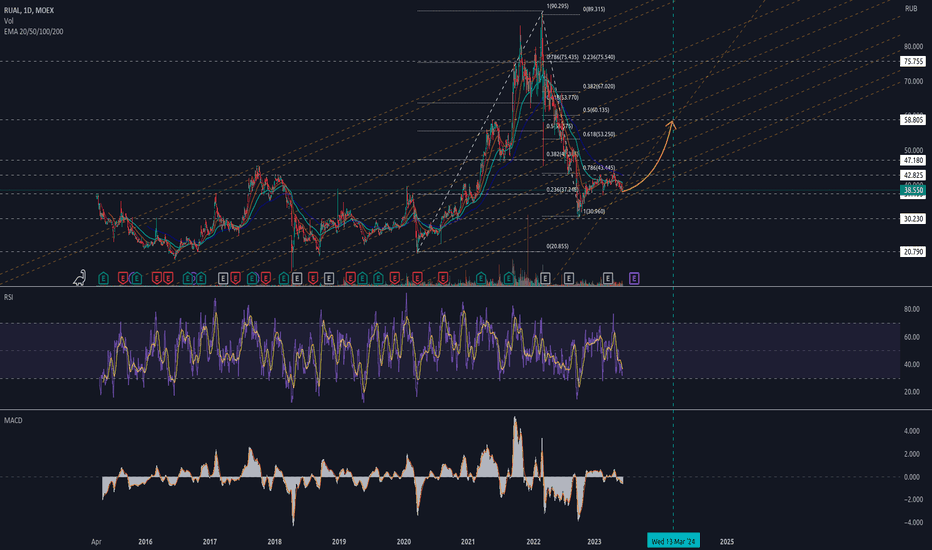Click the Wed 13 Mar '24 date label
This screenshot has height=550, width=932.
coord(673,541)
